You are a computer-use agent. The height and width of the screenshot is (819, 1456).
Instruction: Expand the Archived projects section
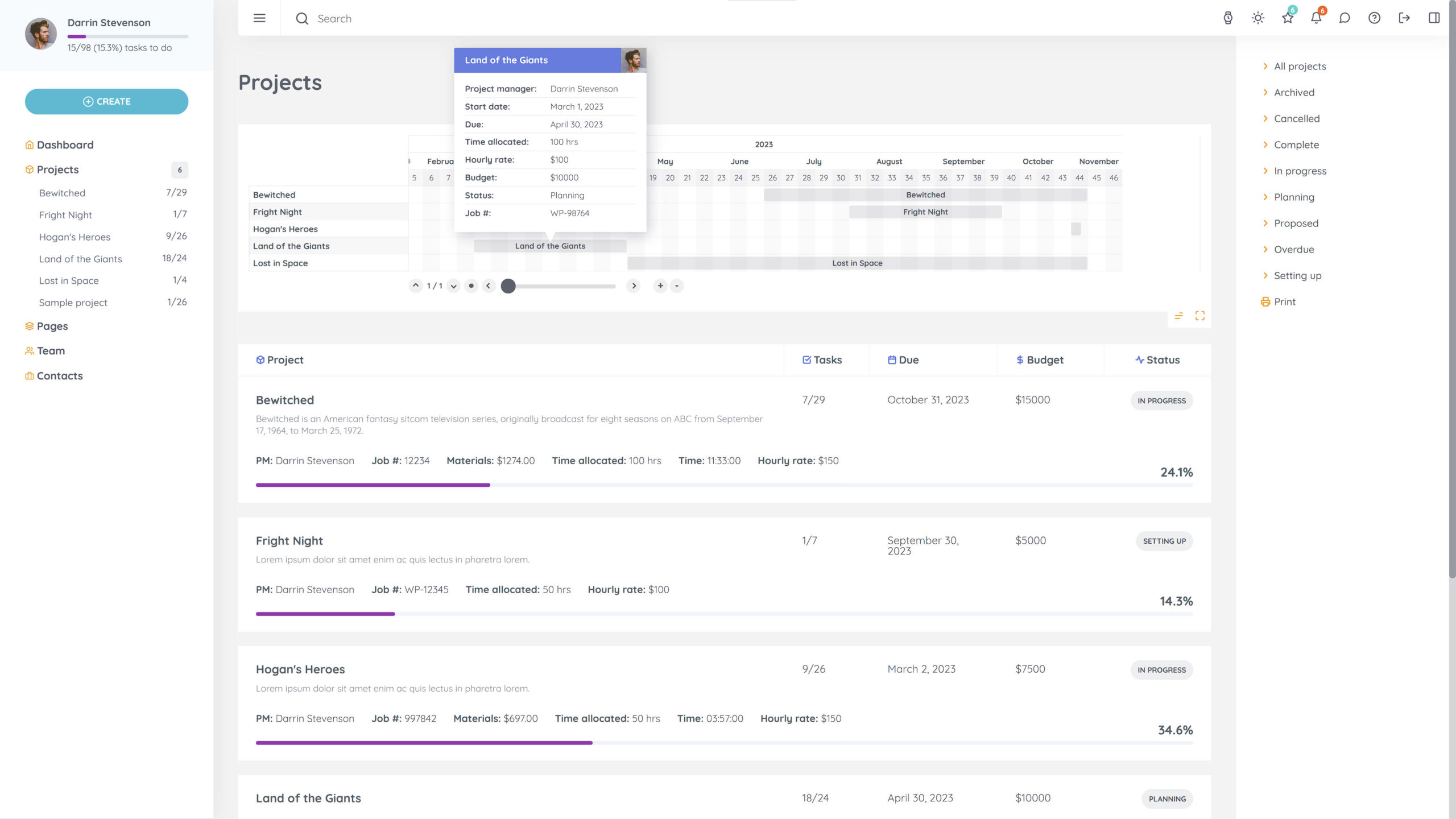click(x=1294, y=92)
